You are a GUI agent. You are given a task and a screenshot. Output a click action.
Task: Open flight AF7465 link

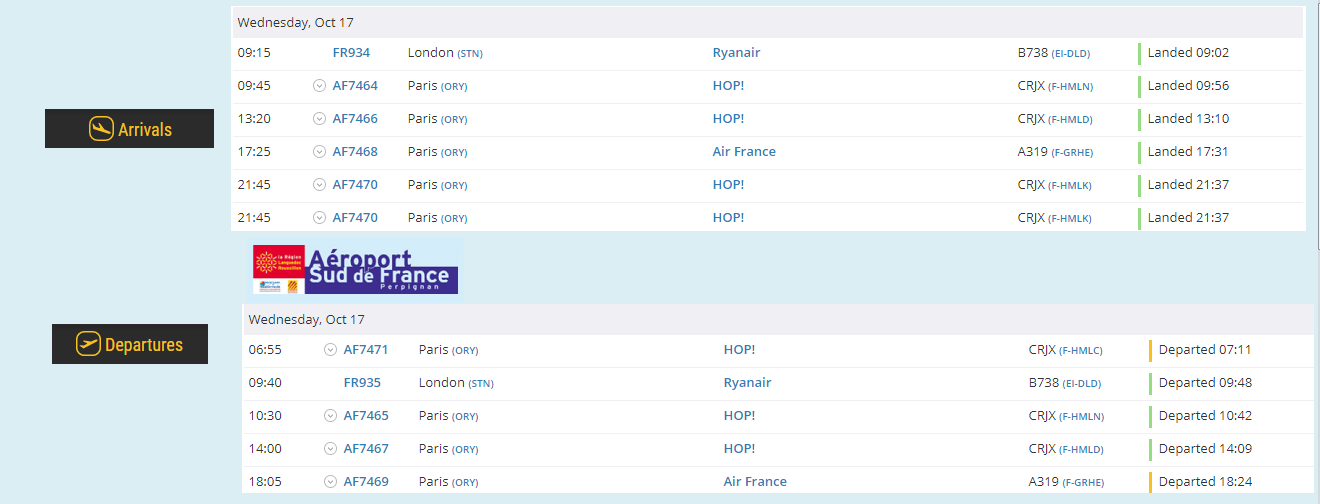[366, 416]
